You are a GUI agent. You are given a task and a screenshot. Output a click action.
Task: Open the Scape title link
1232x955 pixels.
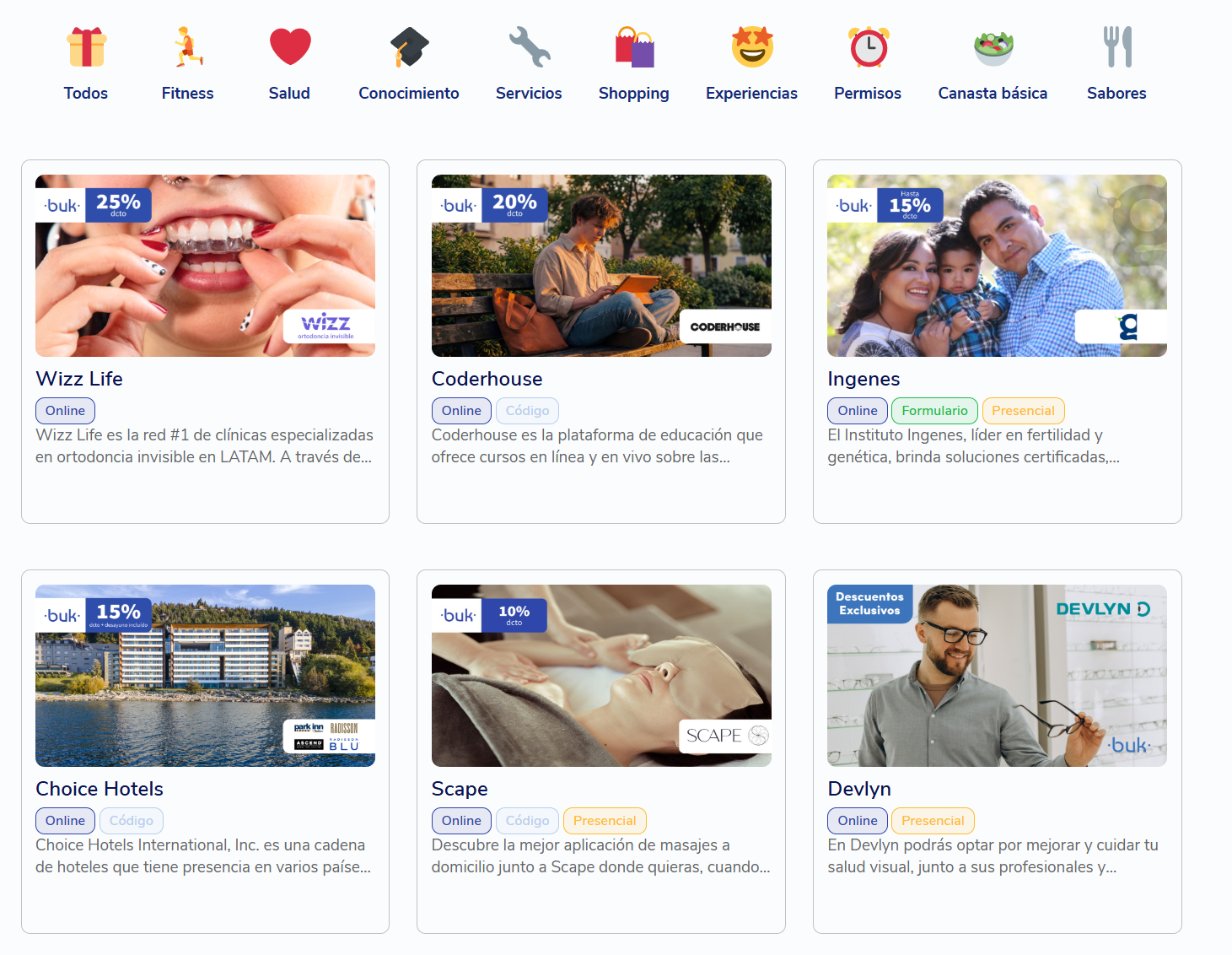click(460, 790)
